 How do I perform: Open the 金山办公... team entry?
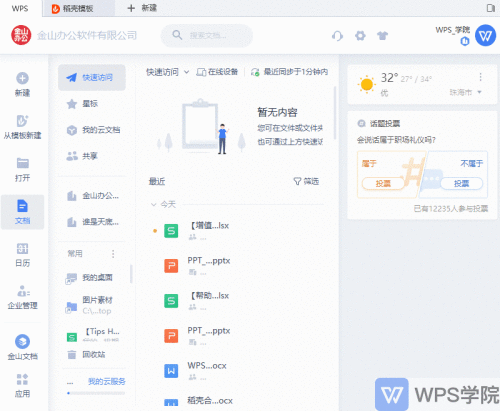93,196
